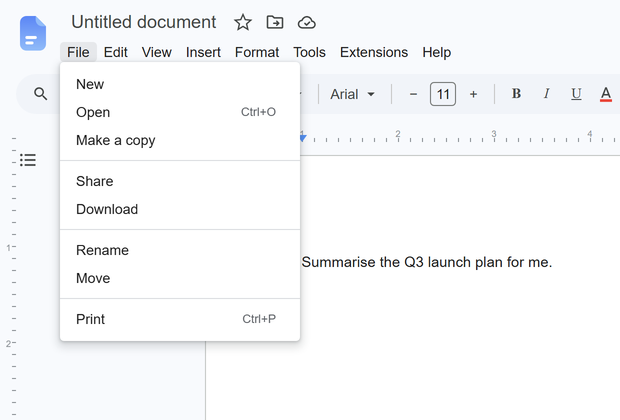Choose New from the File menu
The height and width of the screenshot is (420, 620).
tap(180, 84)
